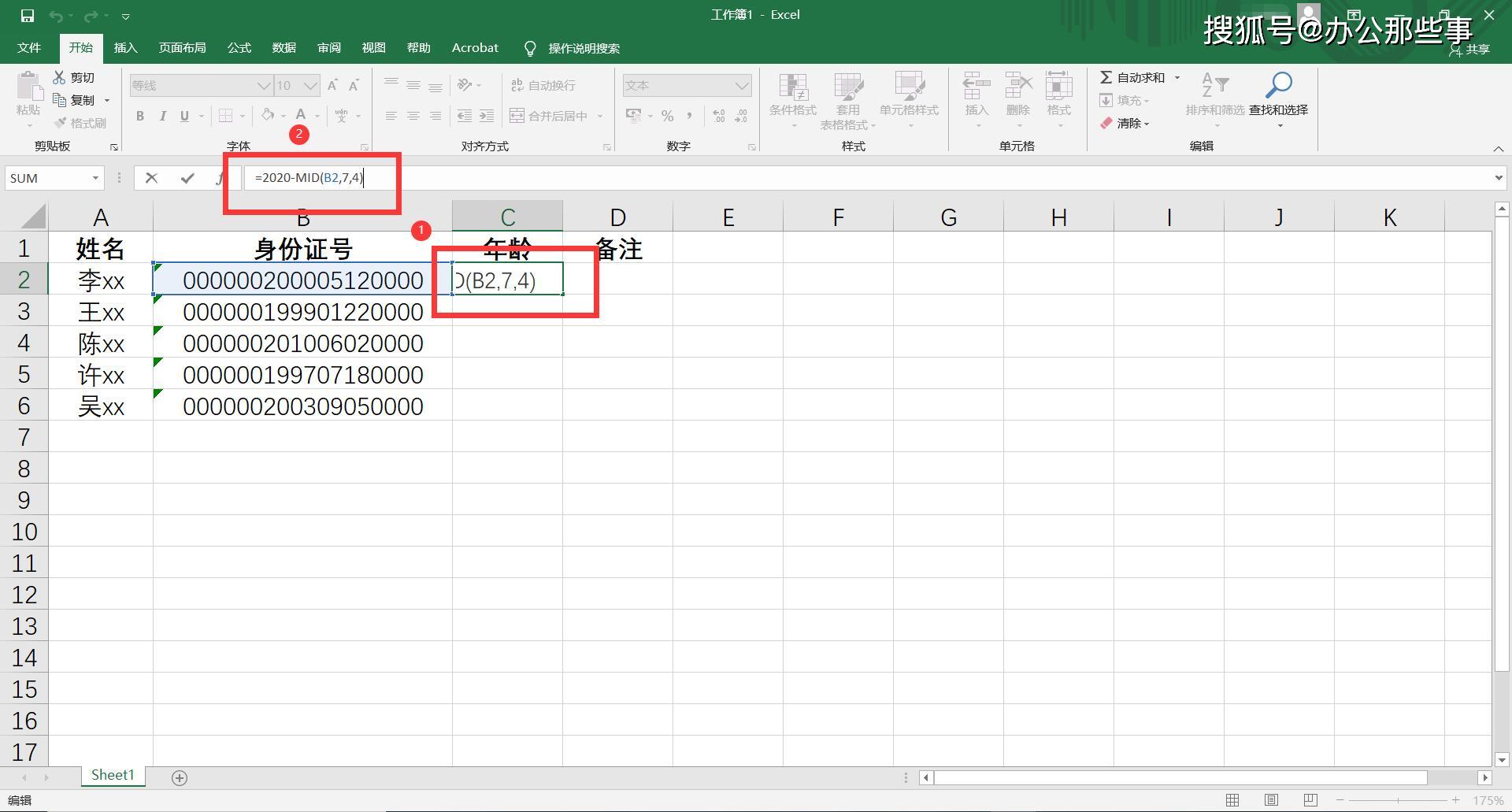Image resolution: width=1512 pixels, height=812 pixels.
Task: Click the decrease indent icon
Action: [465, 116]
